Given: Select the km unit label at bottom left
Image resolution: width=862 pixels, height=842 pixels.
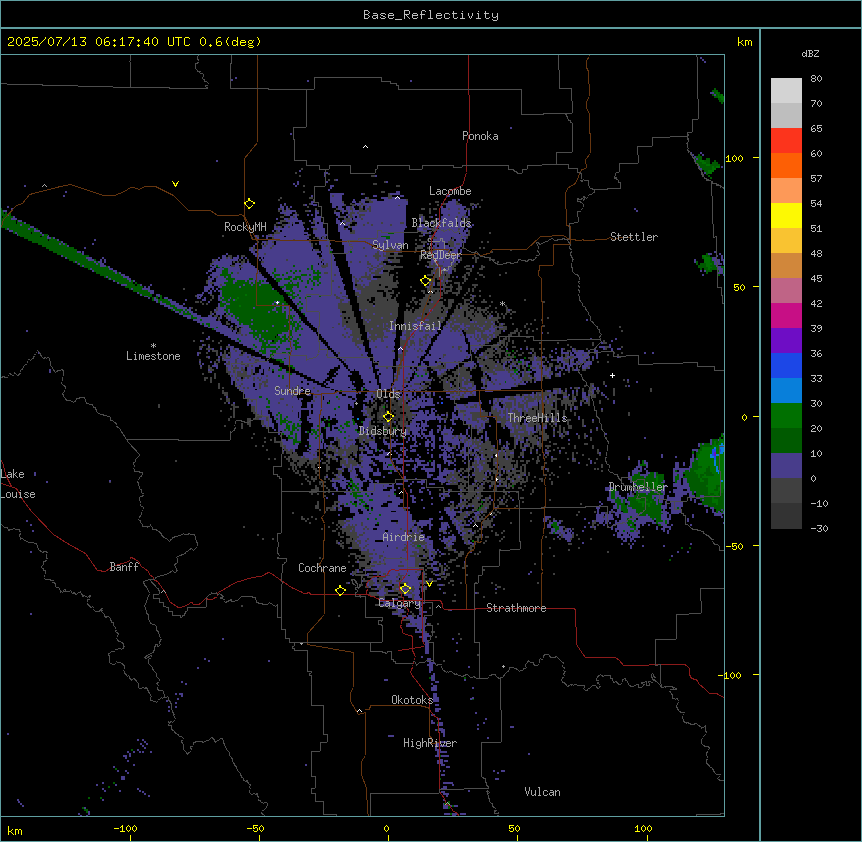Looking at the screenshot, I should (15, 831).
